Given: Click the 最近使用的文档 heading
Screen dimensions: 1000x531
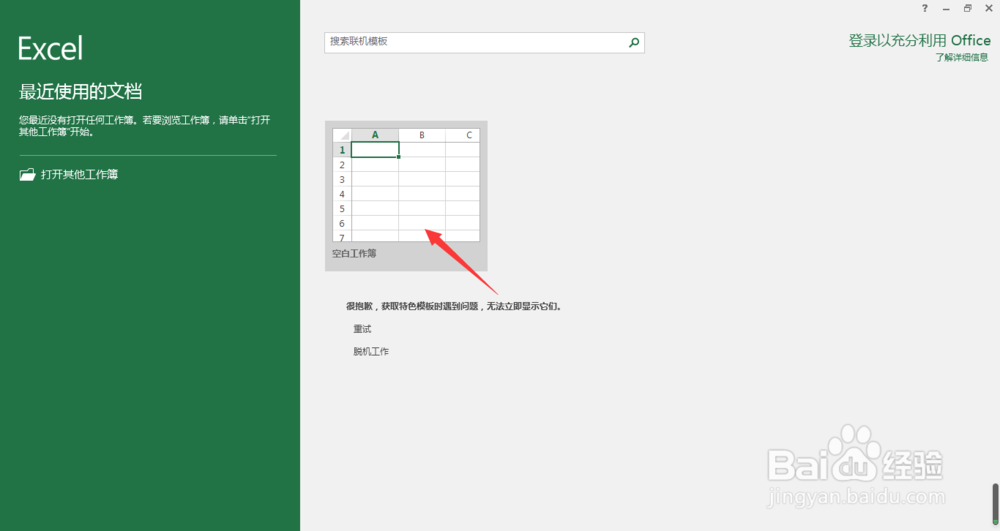Looking at the screenshot, I should pos(80,92).
